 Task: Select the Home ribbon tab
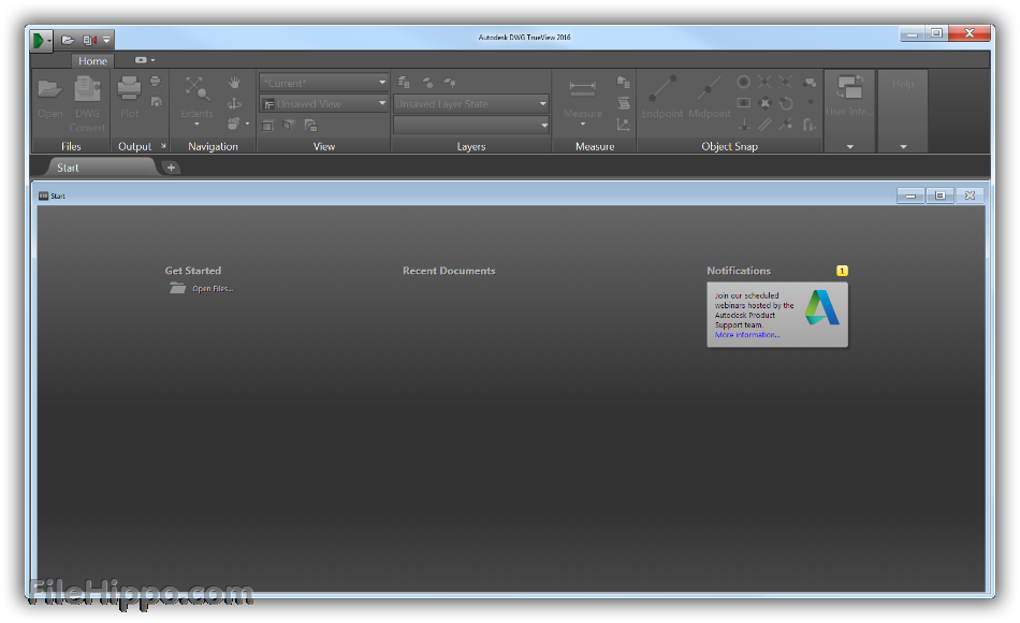tap(93, 61)
